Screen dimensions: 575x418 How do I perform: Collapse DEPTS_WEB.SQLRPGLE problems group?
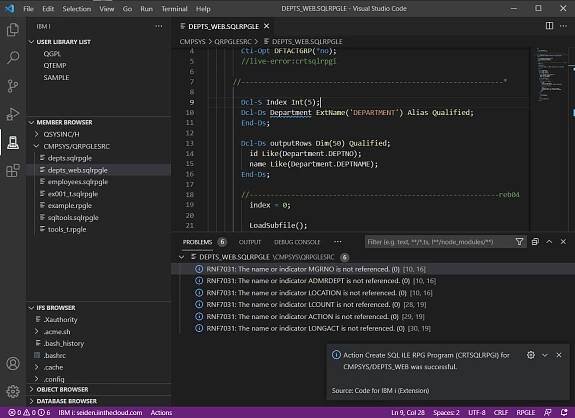click(182, 257)
